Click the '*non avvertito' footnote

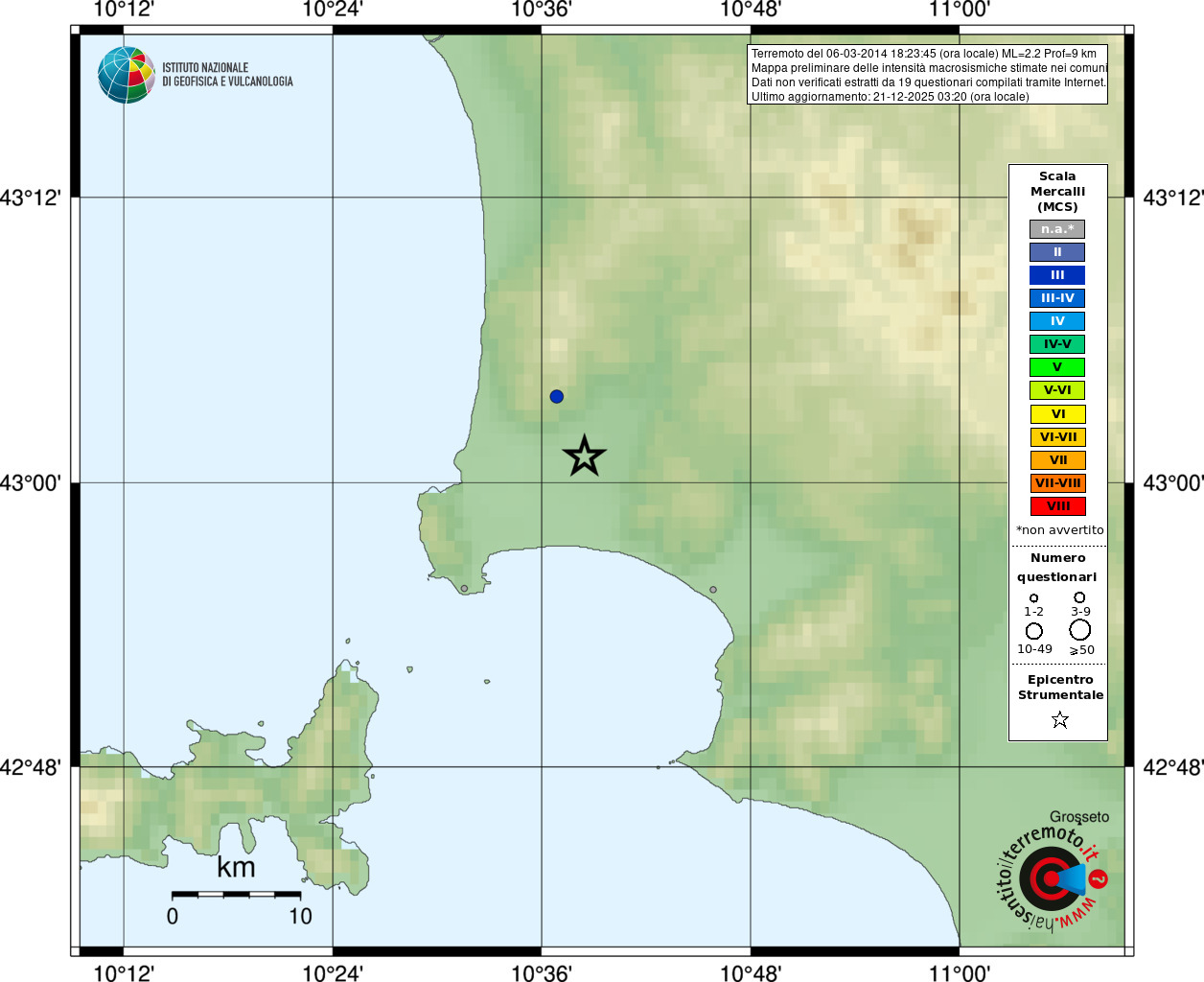1059,530
